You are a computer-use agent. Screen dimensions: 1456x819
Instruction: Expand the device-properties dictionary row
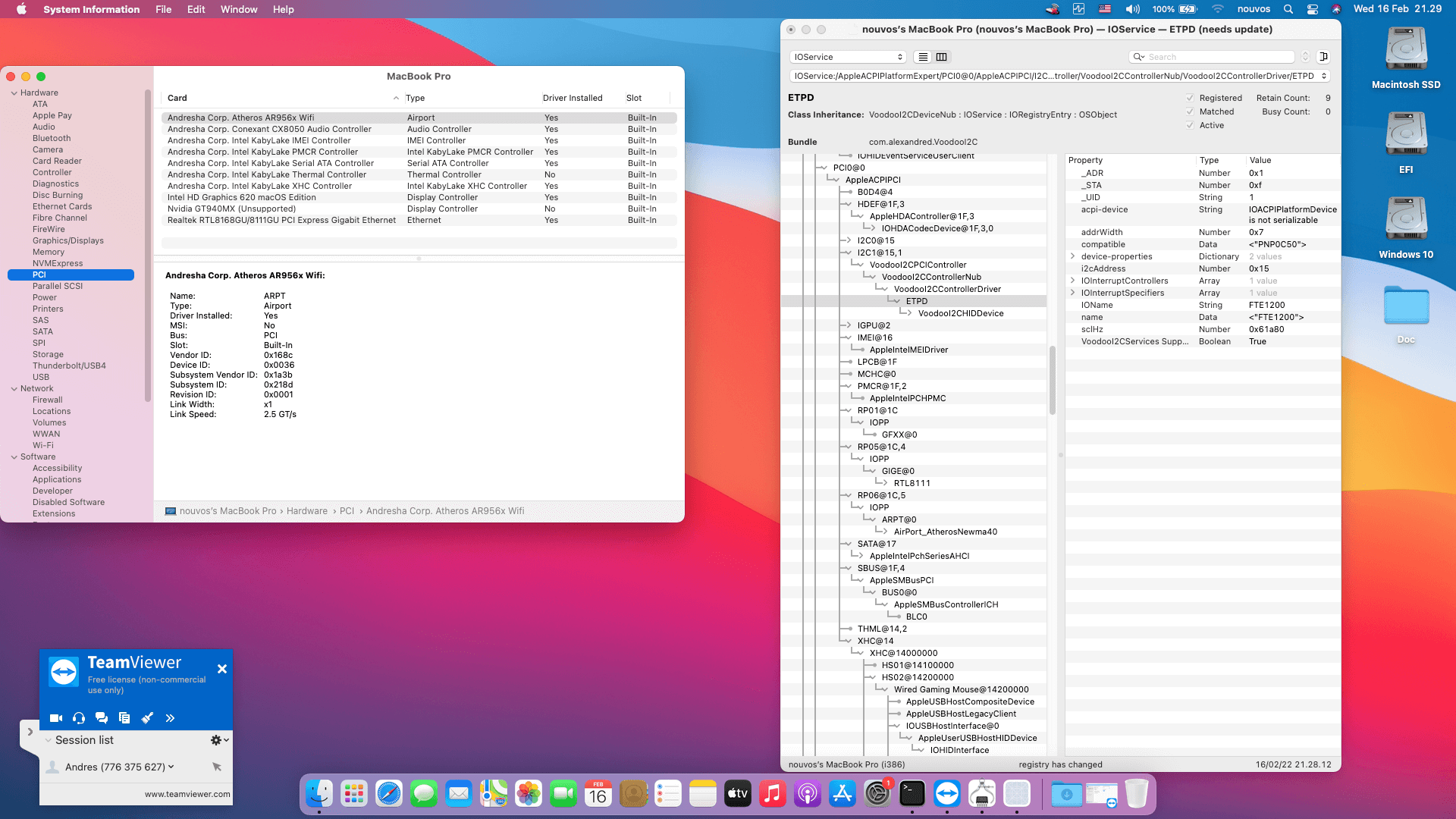pyautogui.click(x=1072, y=256)
